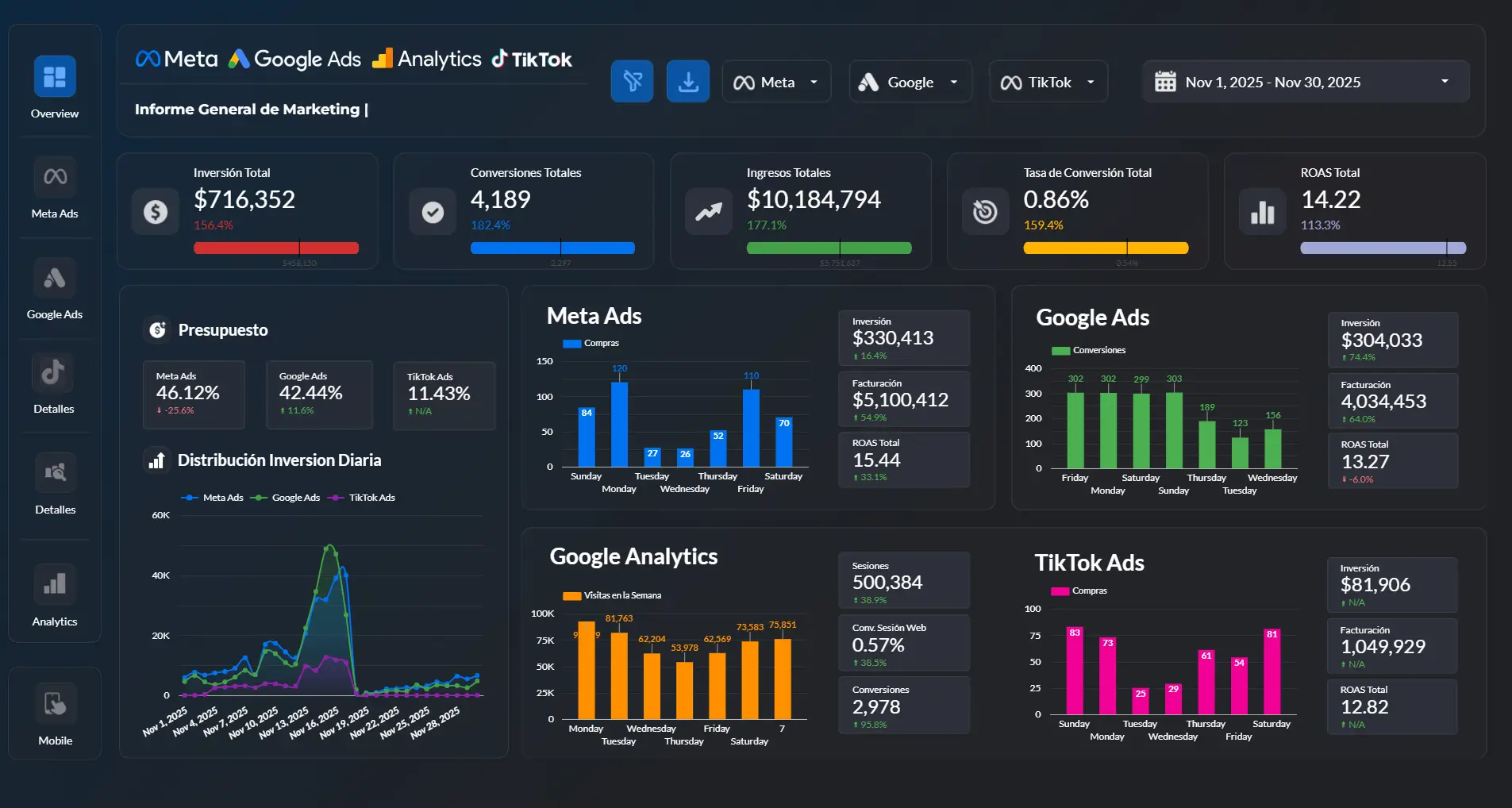
Task: Open the Overview dashboard icon
Action: [55, 76]
